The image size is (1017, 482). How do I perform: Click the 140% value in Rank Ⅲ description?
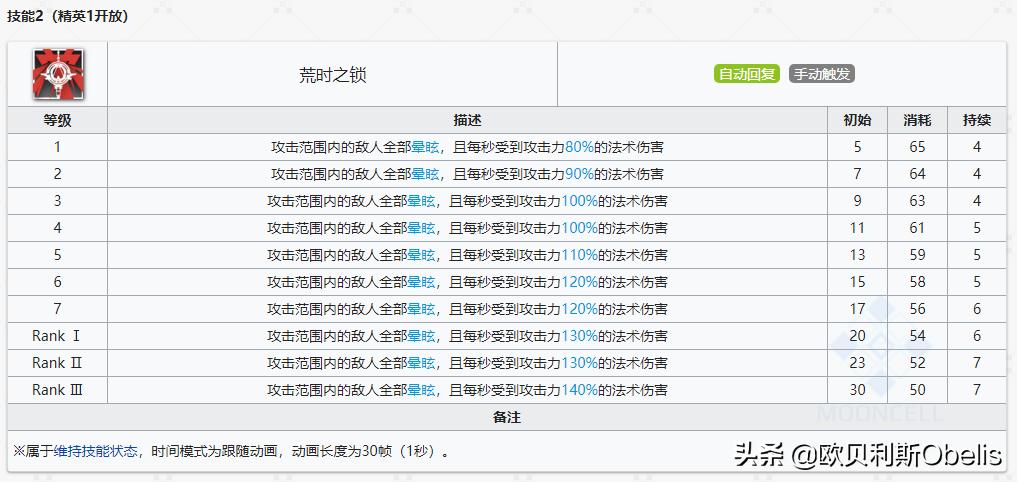[x=579, y=391]
